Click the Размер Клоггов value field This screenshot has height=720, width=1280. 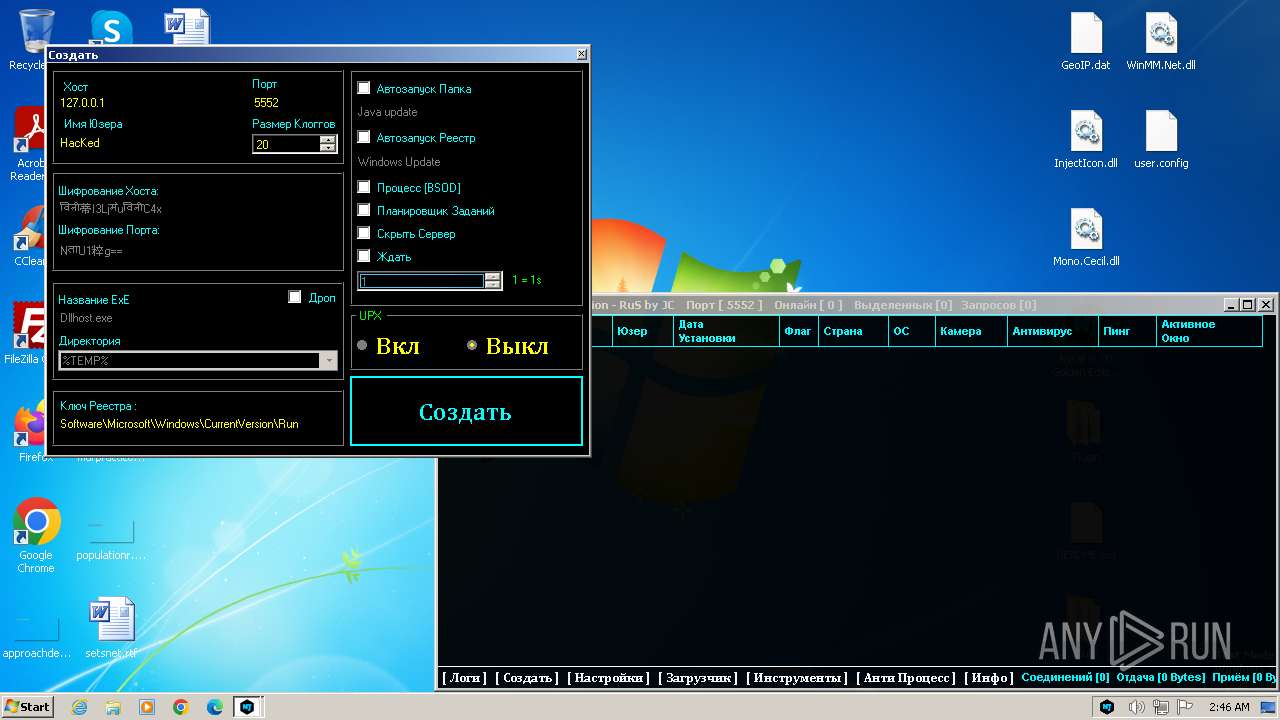(x=286, y=144)
